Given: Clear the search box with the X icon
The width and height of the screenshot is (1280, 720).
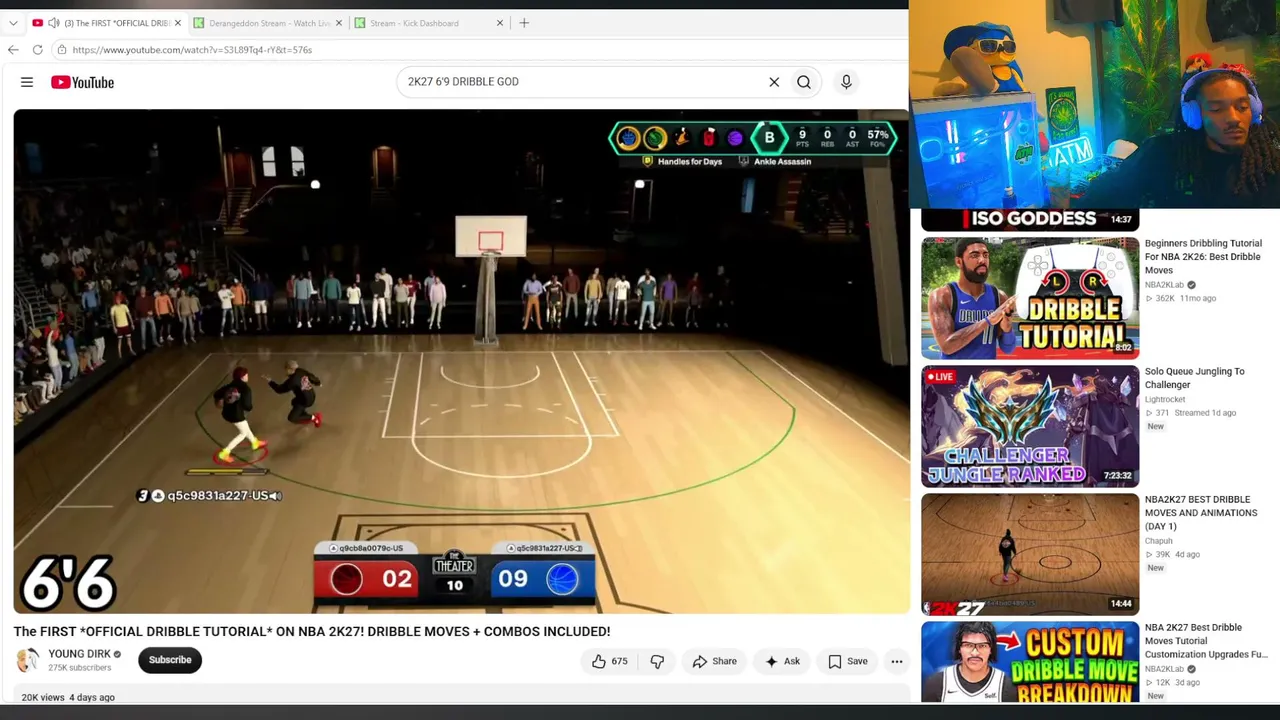Looking at the screenshot, I should 774,82.
